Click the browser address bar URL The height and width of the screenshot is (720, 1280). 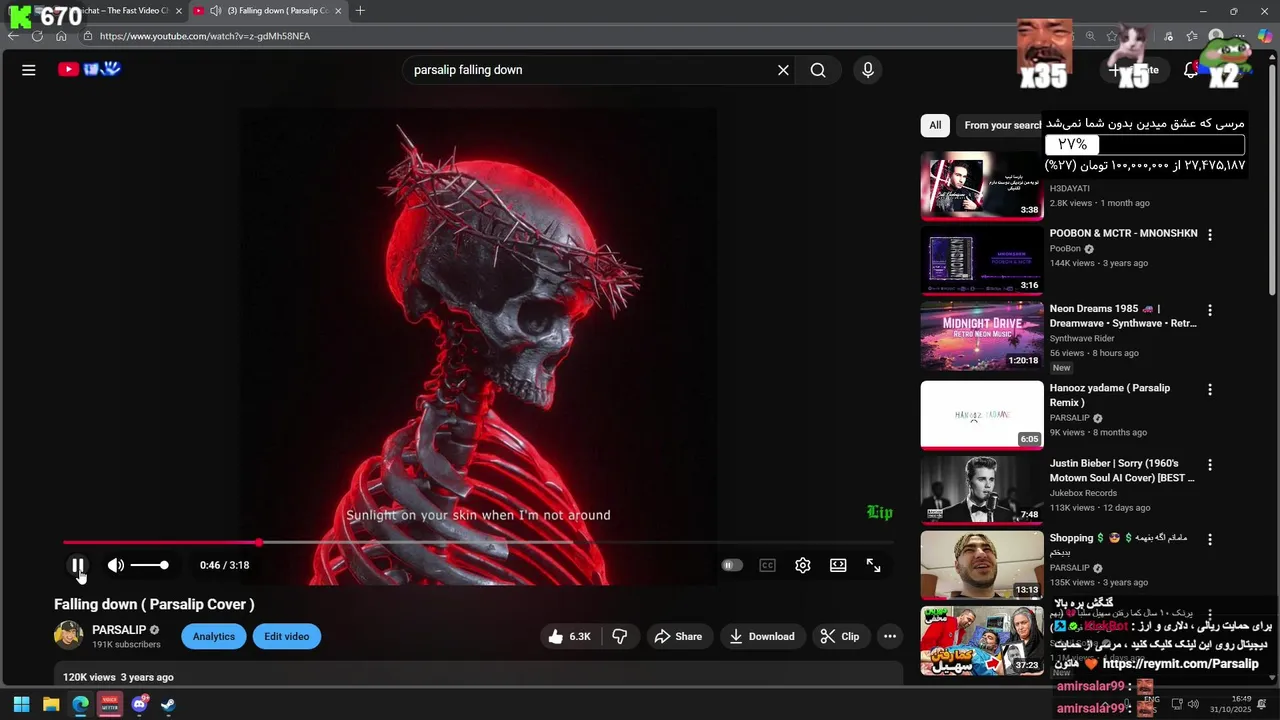205,36
